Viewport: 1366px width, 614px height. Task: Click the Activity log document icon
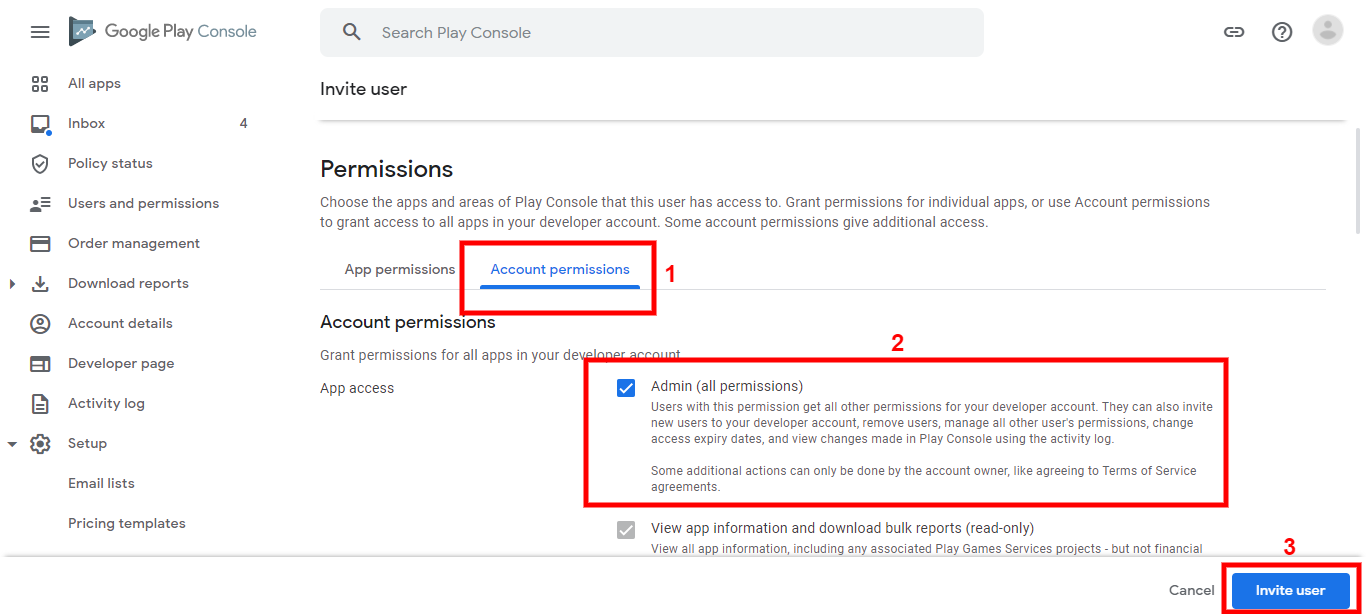point(40,404)
